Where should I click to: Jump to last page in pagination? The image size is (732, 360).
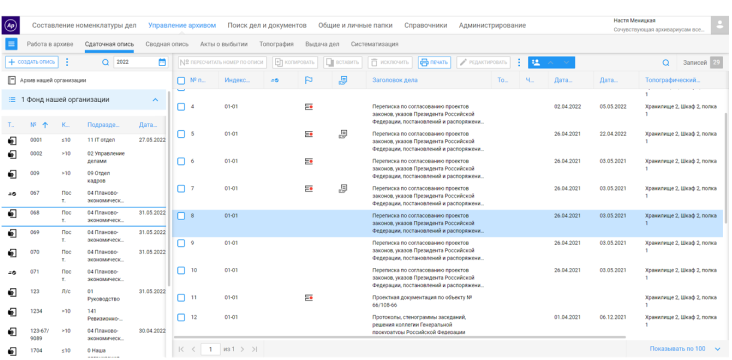[x=254, y=349]
